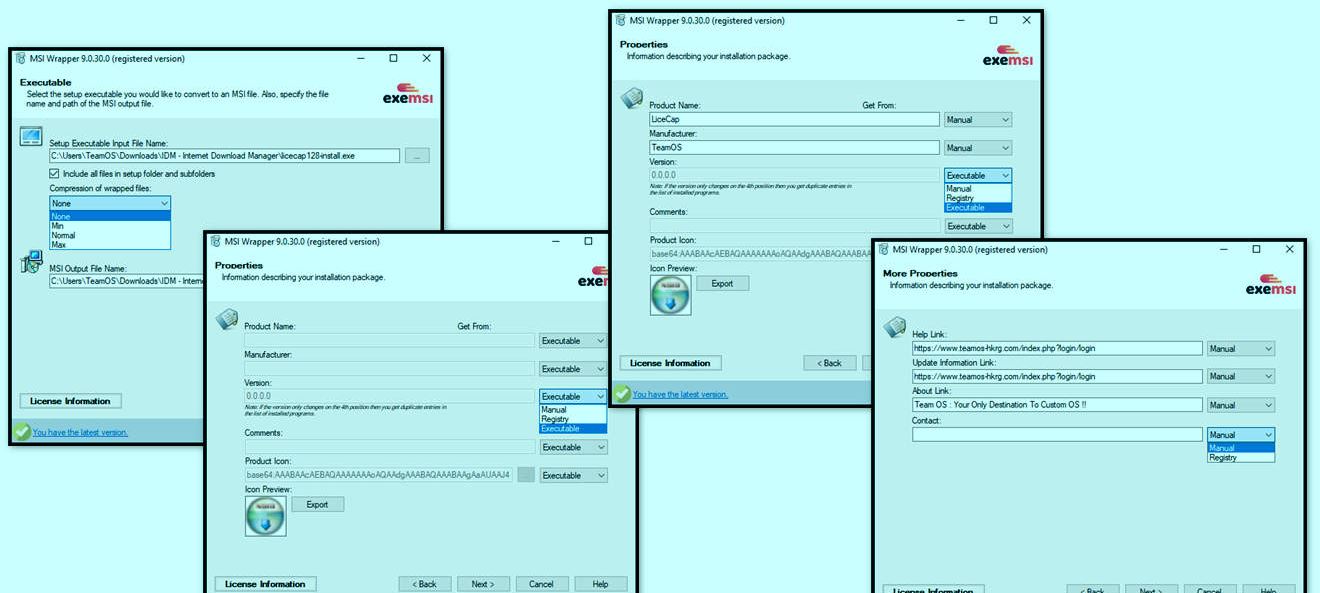This screenshot has height=593, width=1320.
Task: Click the Help Link URL field
Action: 1057,349
